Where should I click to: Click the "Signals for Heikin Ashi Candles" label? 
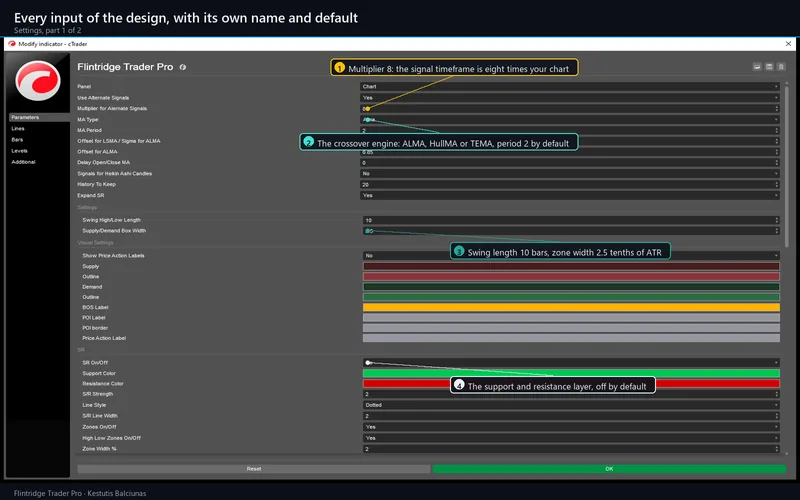[115, 173]
